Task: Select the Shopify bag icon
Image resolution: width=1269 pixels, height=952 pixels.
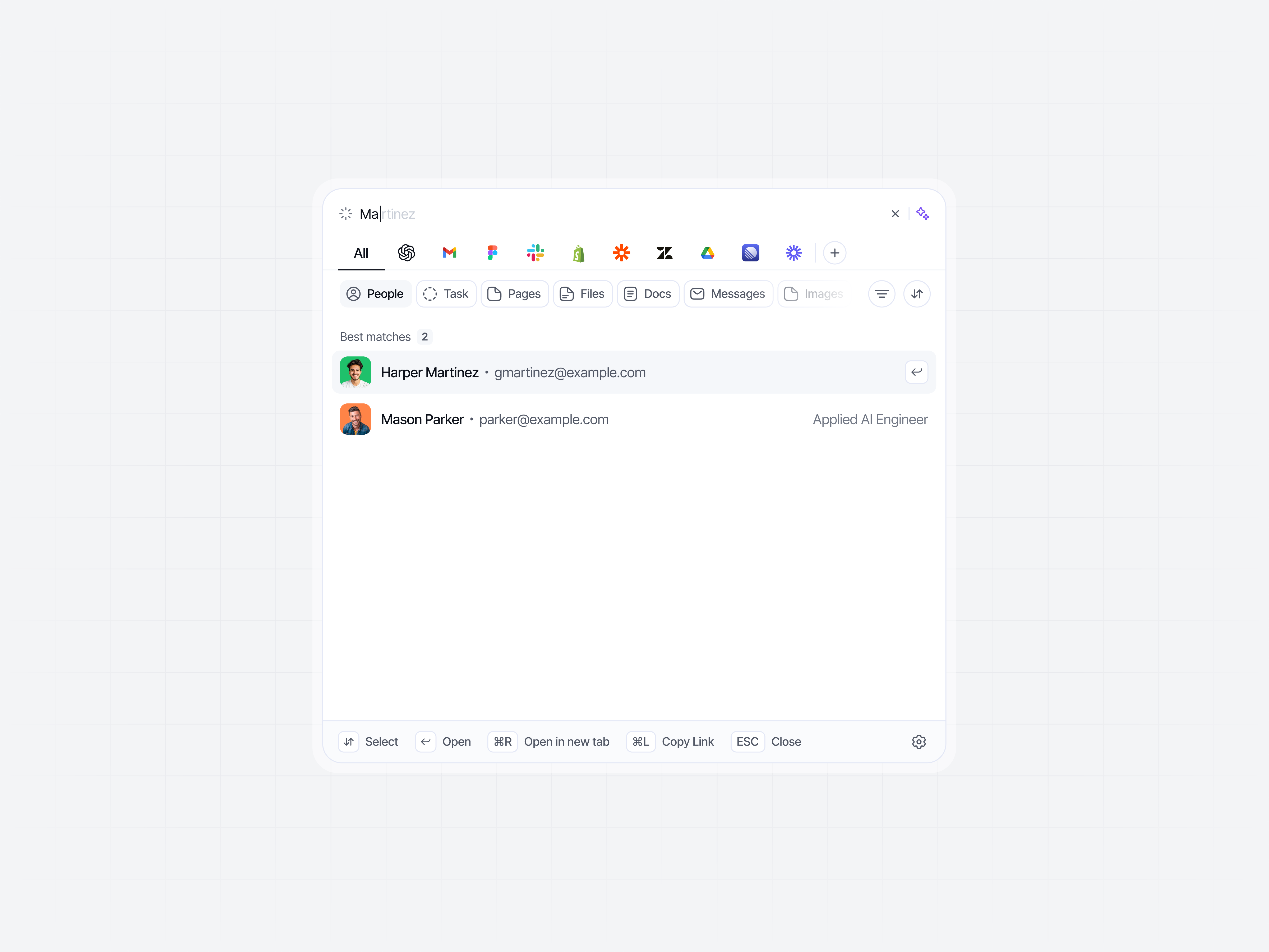Action: pyautogui.click(x=578, y=253)
